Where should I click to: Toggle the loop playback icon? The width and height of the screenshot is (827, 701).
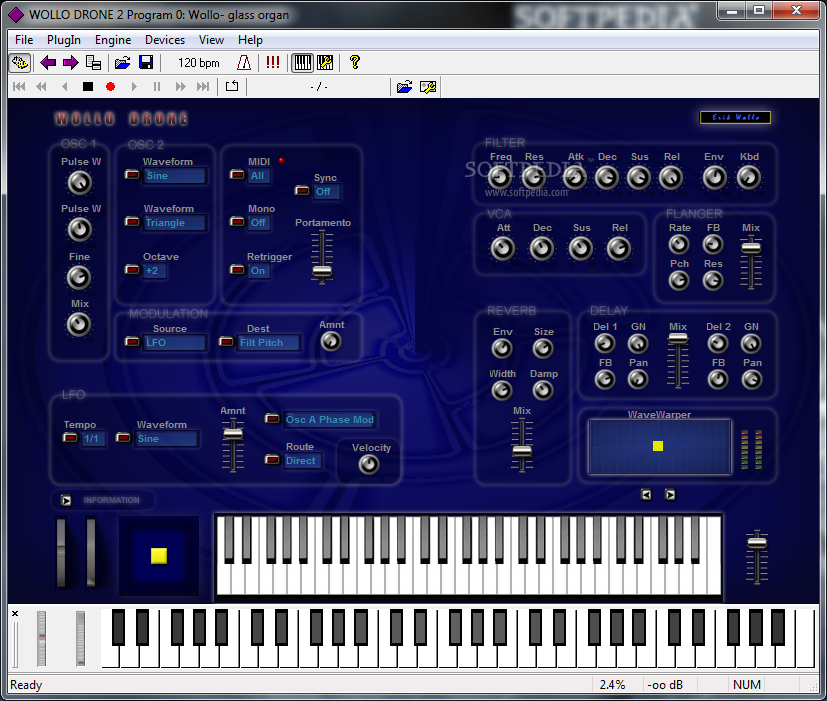click(x=232, y=86)
